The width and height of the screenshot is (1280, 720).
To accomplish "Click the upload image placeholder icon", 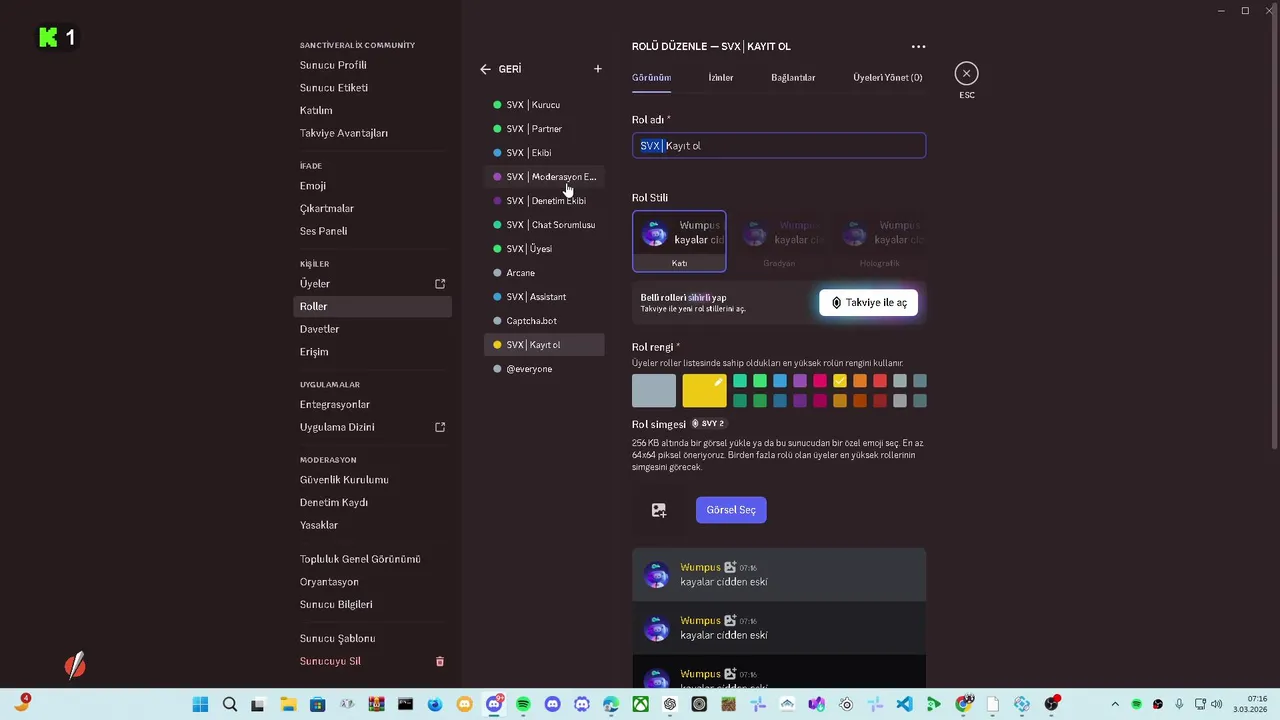I will [659, 510].
